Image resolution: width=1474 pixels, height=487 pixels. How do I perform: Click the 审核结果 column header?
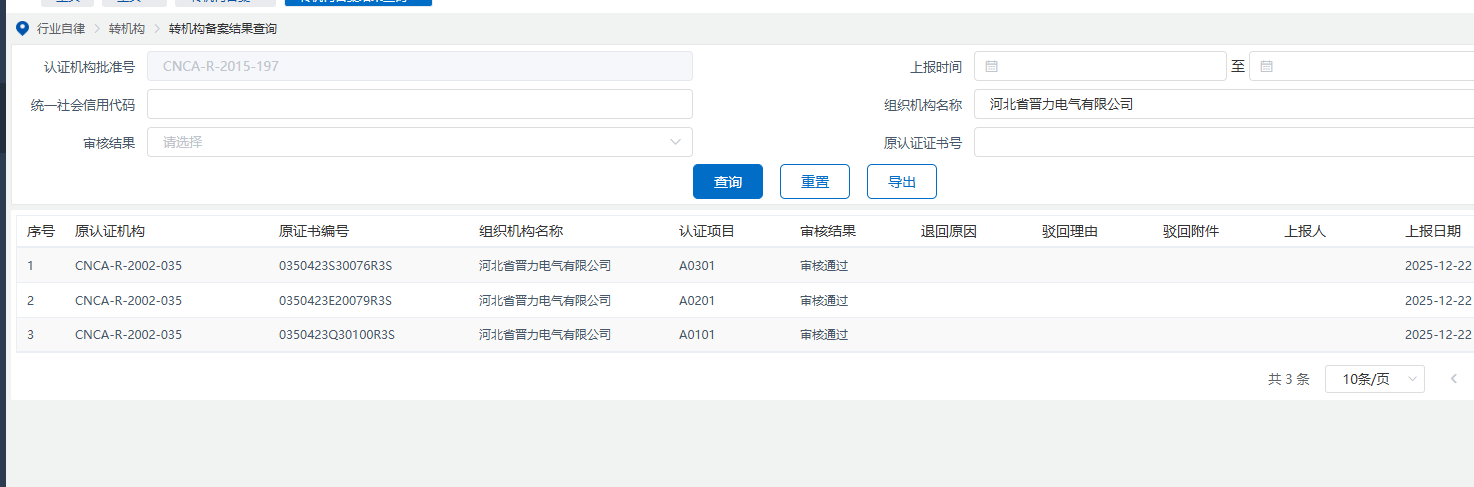tap(828, 231)
